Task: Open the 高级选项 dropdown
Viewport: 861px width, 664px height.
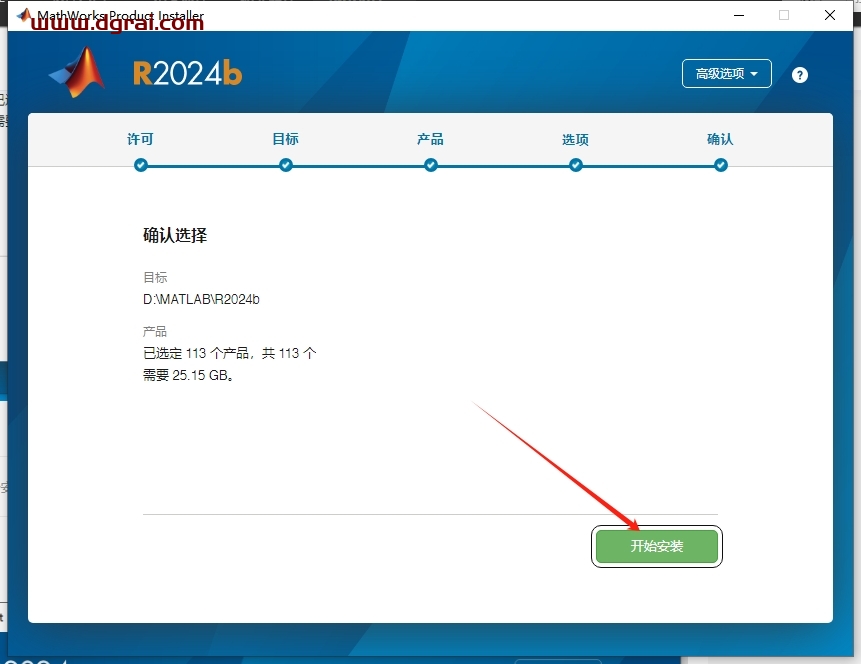Action: coord(726,73)
